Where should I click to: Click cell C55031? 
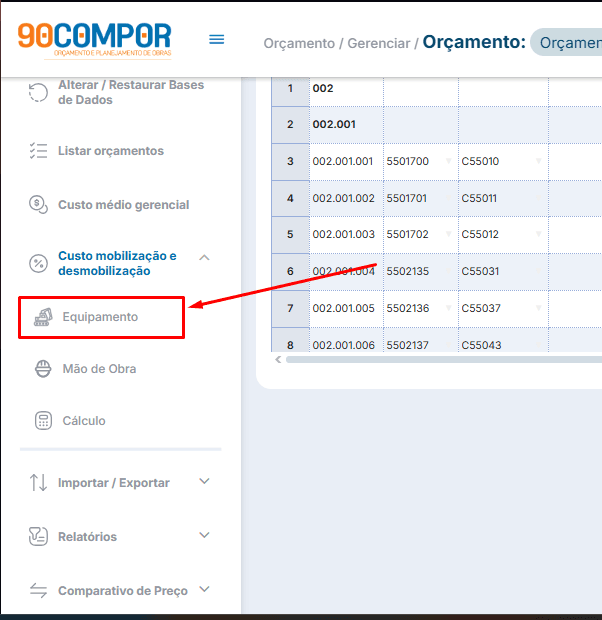coord(504,271)
